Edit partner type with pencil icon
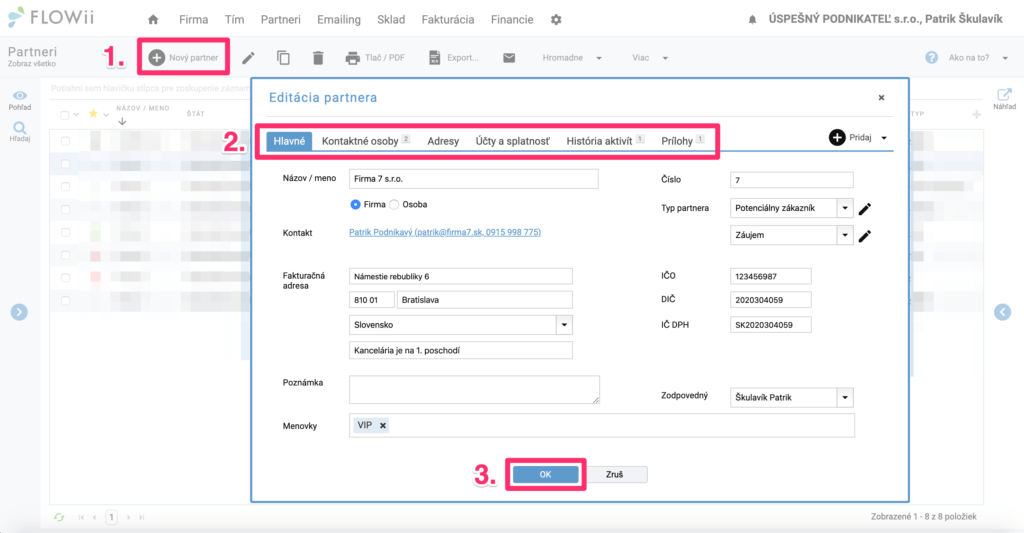The height and width of the screenshot is (533, 1024). pyautogui.click(x=865, y=209)
